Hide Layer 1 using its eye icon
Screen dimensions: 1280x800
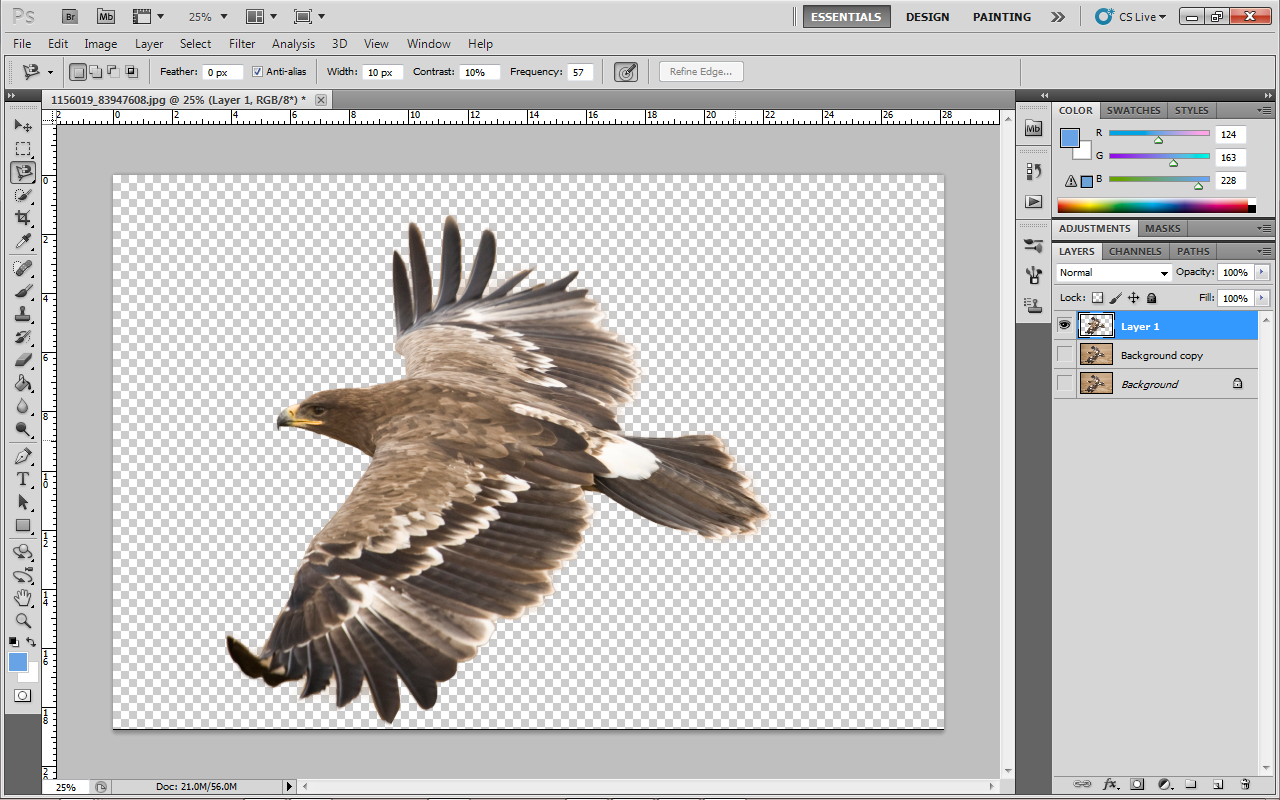pyautogui.click(x=1064, y=326)
